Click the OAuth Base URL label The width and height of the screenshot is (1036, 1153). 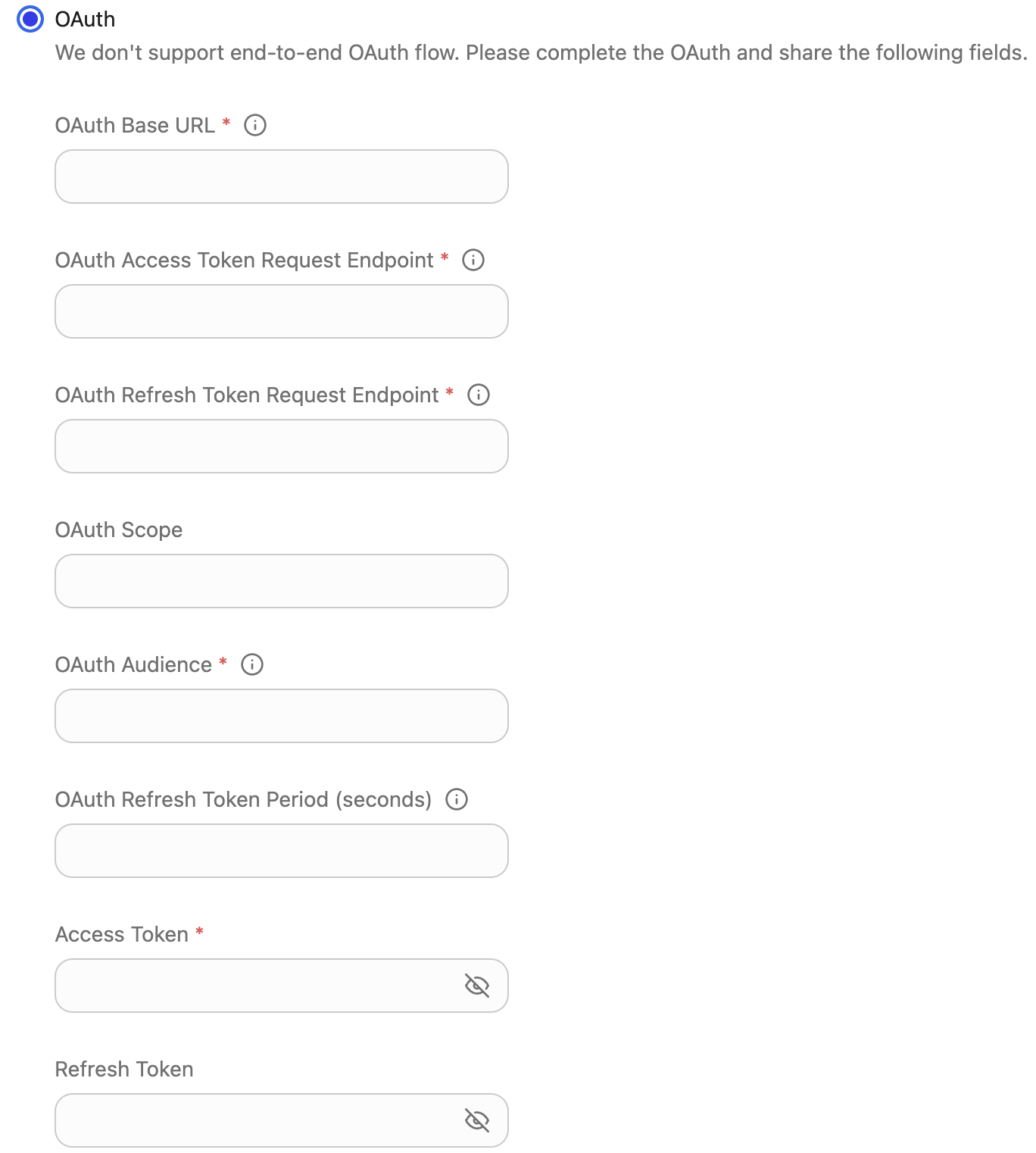(135, 125)
